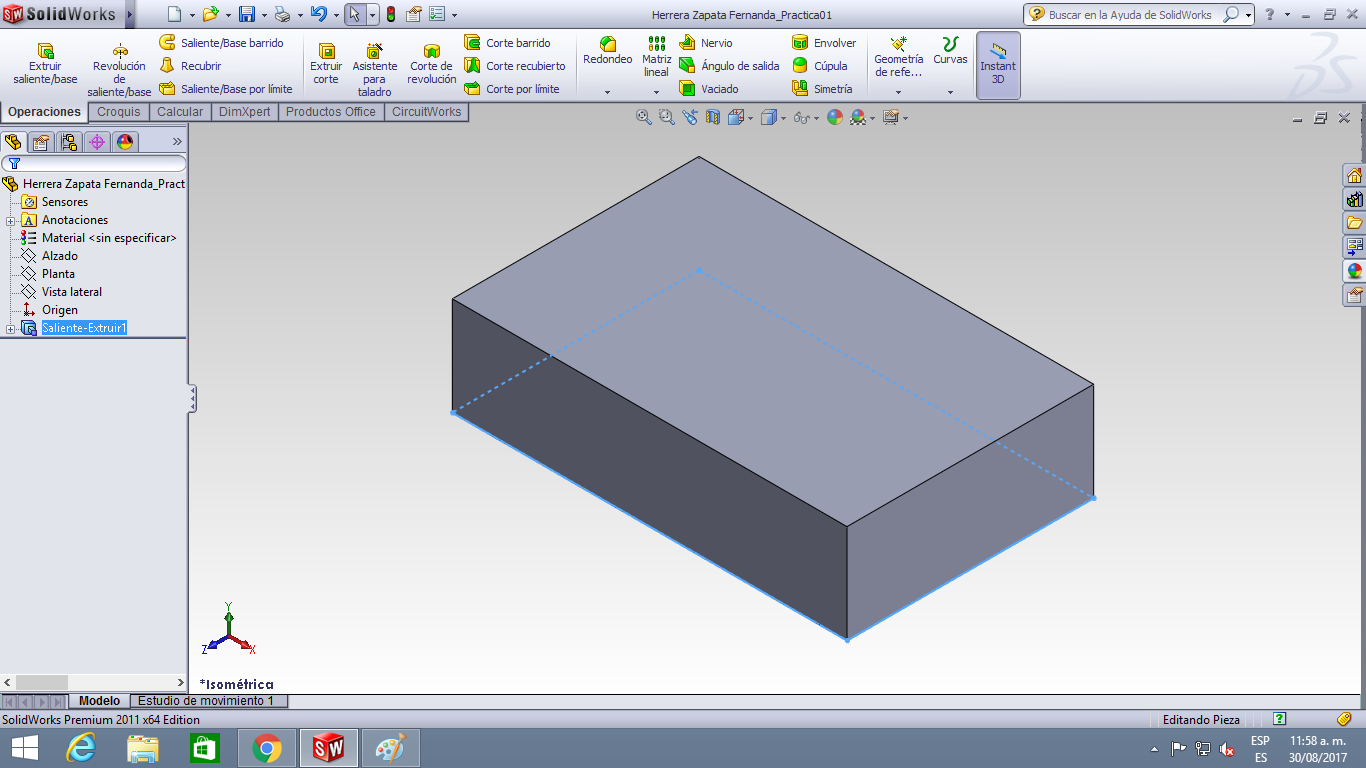The height and width of the screenshot is (768, 1366).
Task: Toggle the Instant 3D mode
Action: [997, 65]
